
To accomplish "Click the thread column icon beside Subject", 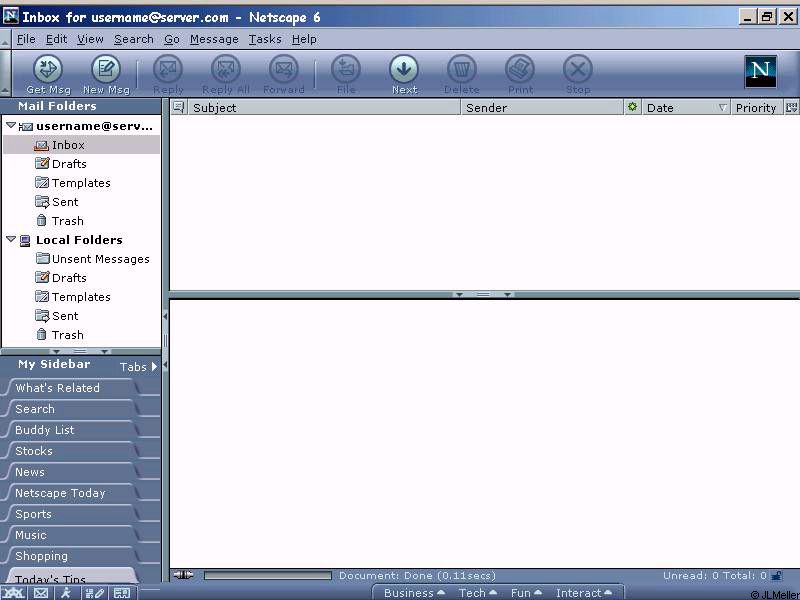I will [178, 107].
